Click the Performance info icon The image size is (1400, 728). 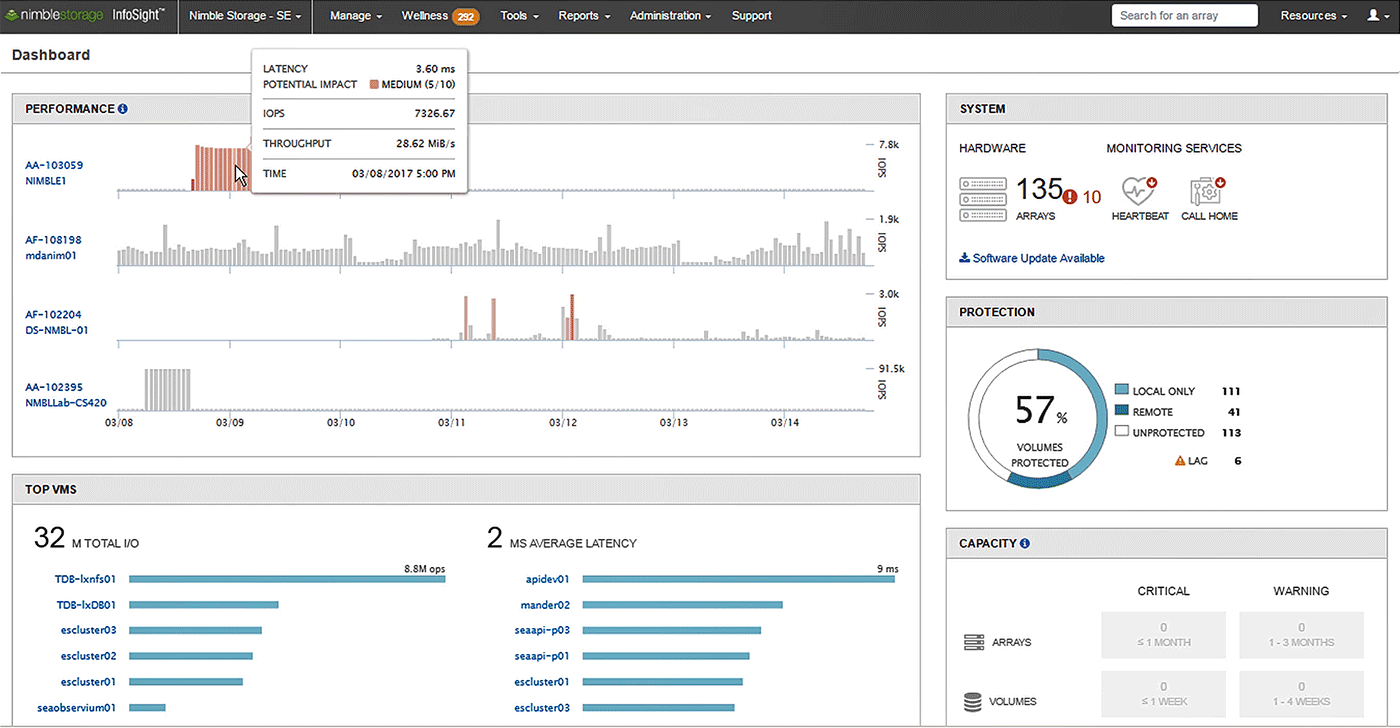point(123,109)
